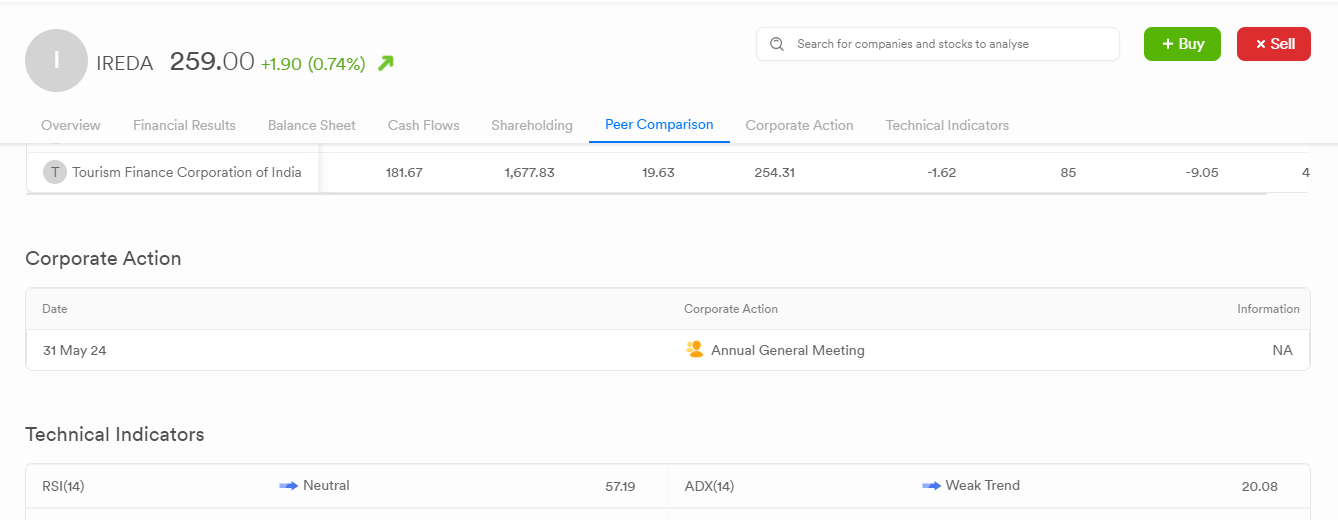Open the Financial Results tab
Screen dimensions: 1338x520
[x=184, y=125]
